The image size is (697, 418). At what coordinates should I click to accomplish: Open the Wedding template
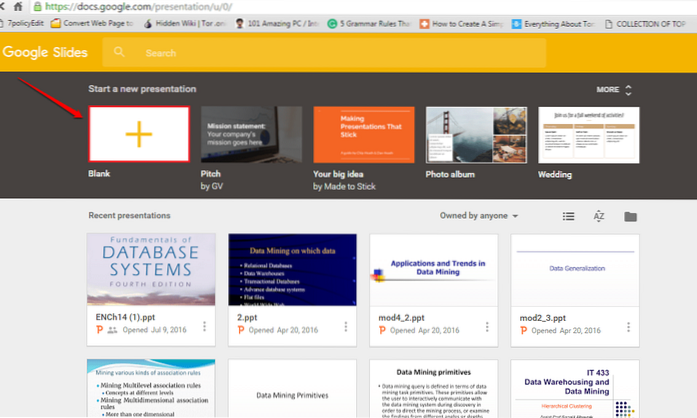pos(588,134)
